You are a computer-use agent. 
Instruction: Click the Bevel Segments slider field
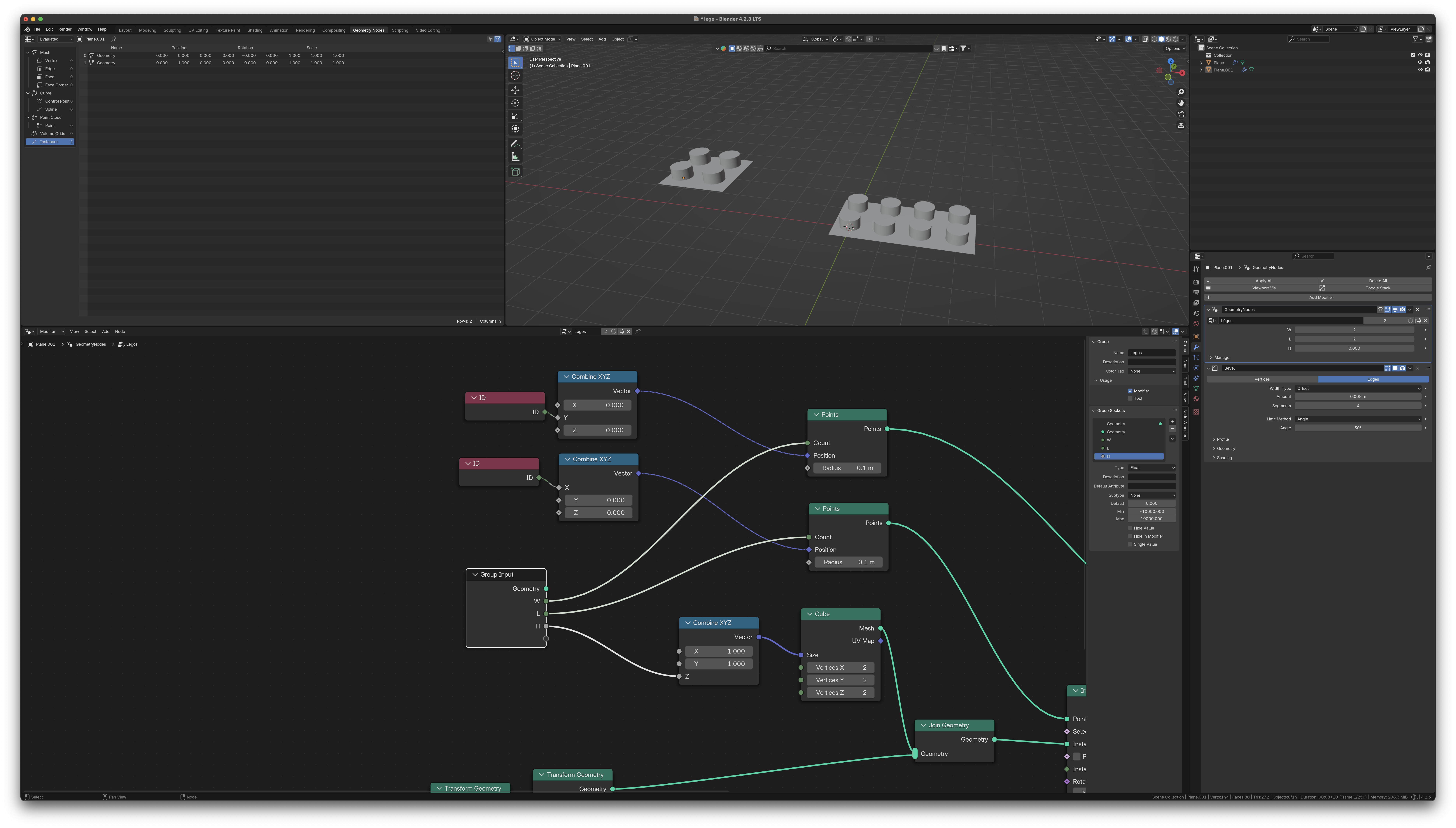pos(1358,406)
